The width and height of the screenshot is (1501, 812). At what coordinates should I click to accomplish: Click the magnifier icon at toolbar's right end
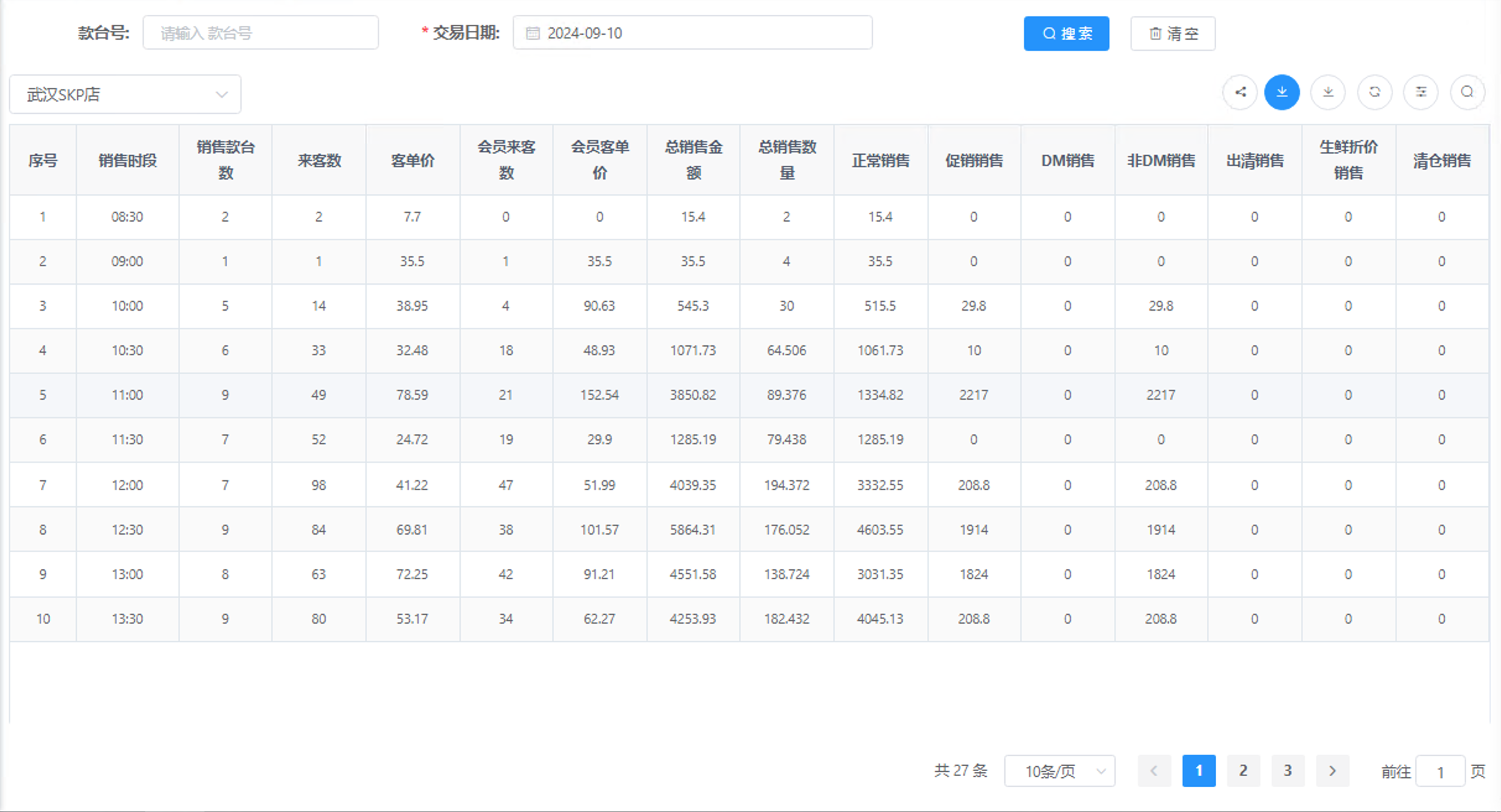(1467, 92)
